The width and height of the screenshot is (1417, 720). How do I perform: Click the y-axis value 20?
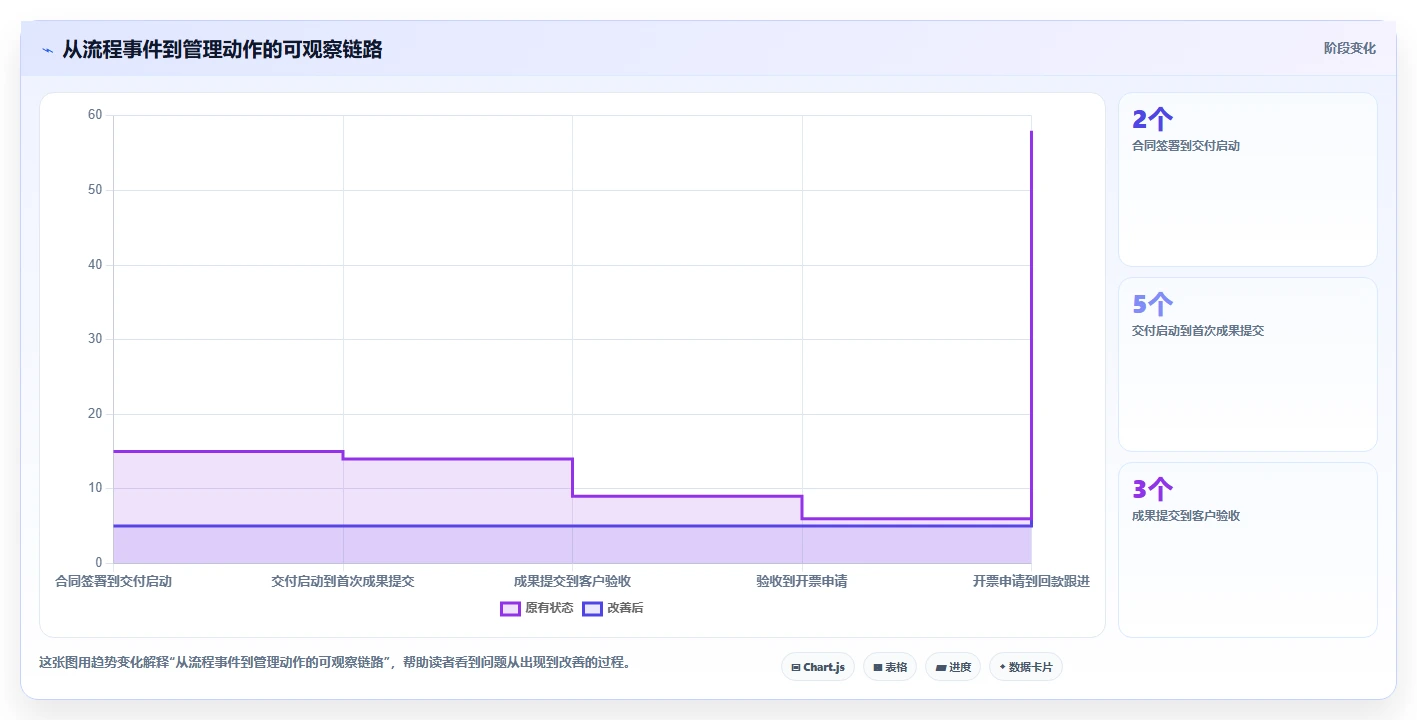[x=95, y=414]
